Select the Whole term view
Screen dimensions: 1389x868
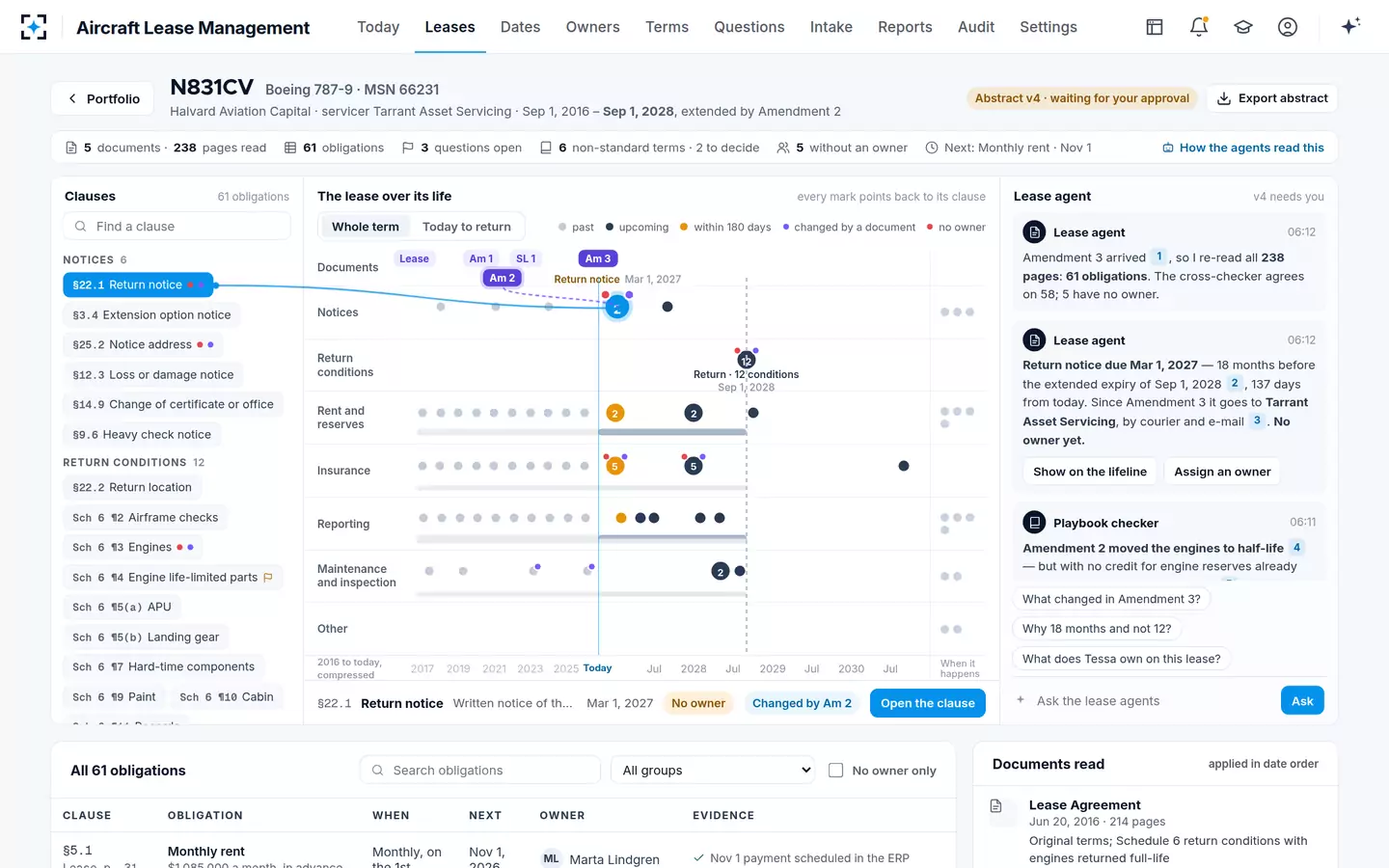366,227
